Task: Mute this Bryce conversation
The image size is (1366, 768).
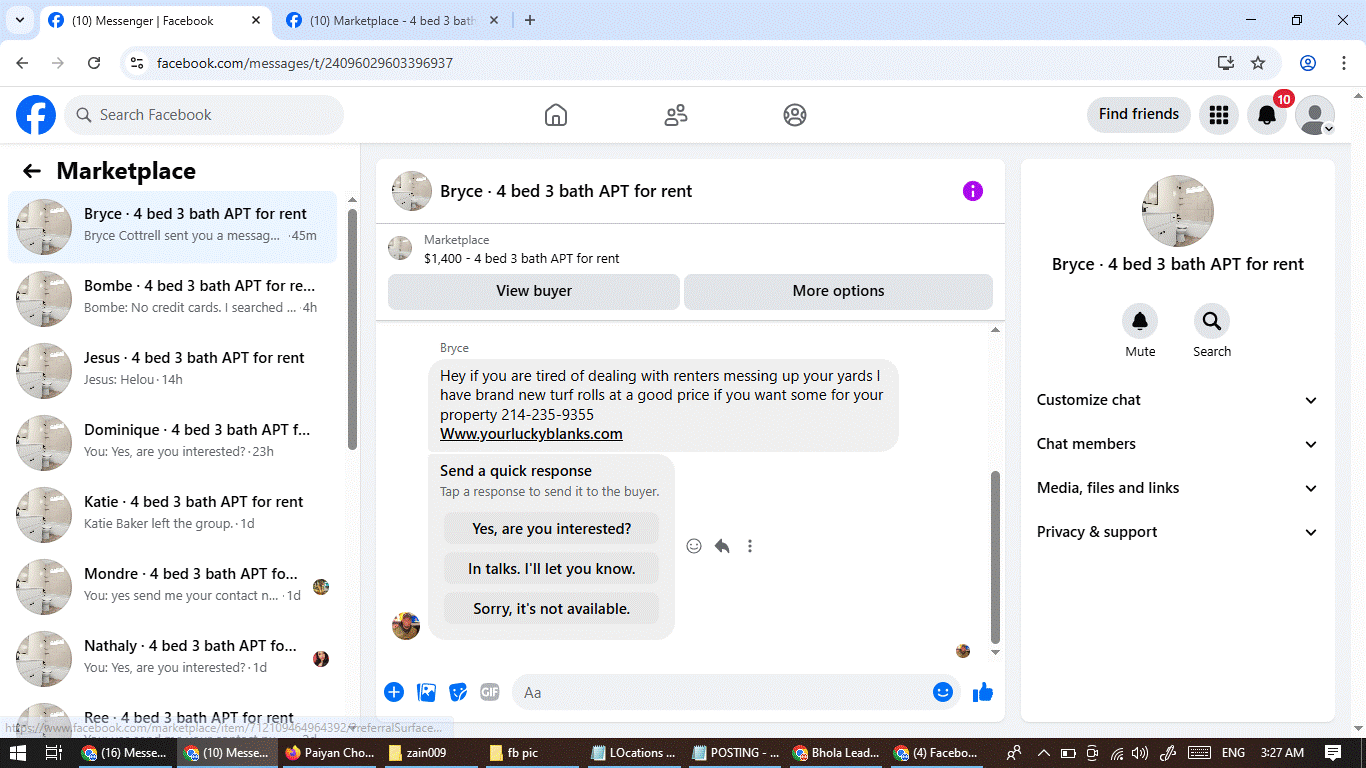Action: pos(1140,321)
